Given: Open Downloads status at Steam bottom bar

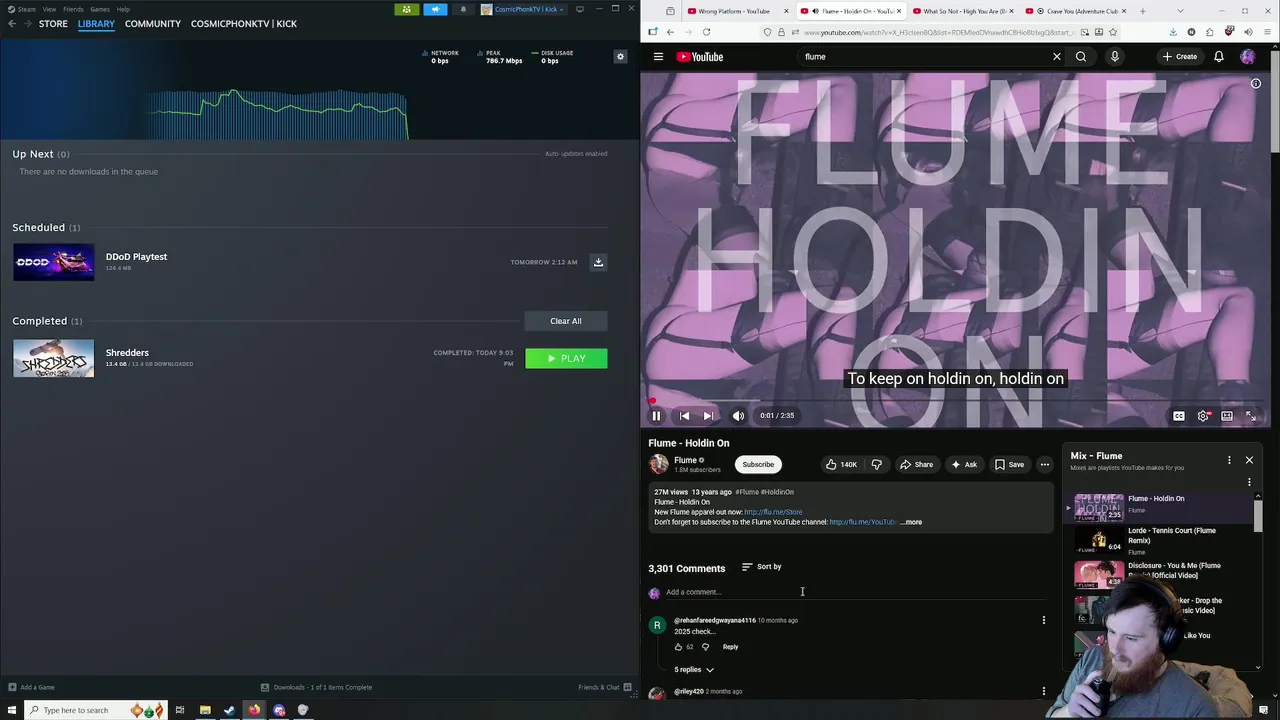Looking at the screenshot, I should (x=316, y=687).
